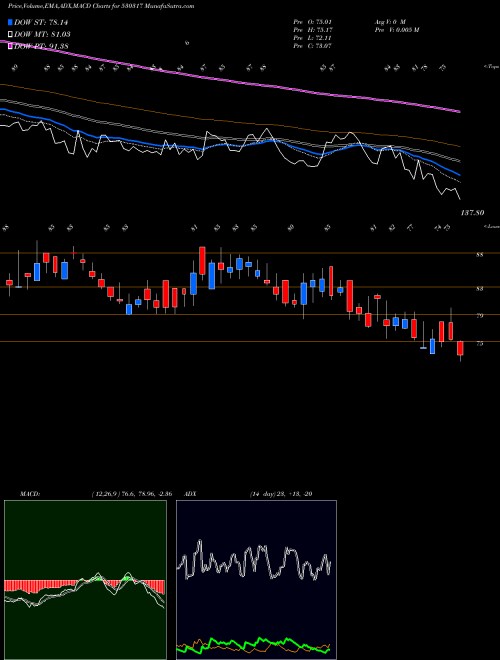
Task: Click the blue DOW ST legend swatch
Action: [x=11, y=22]
